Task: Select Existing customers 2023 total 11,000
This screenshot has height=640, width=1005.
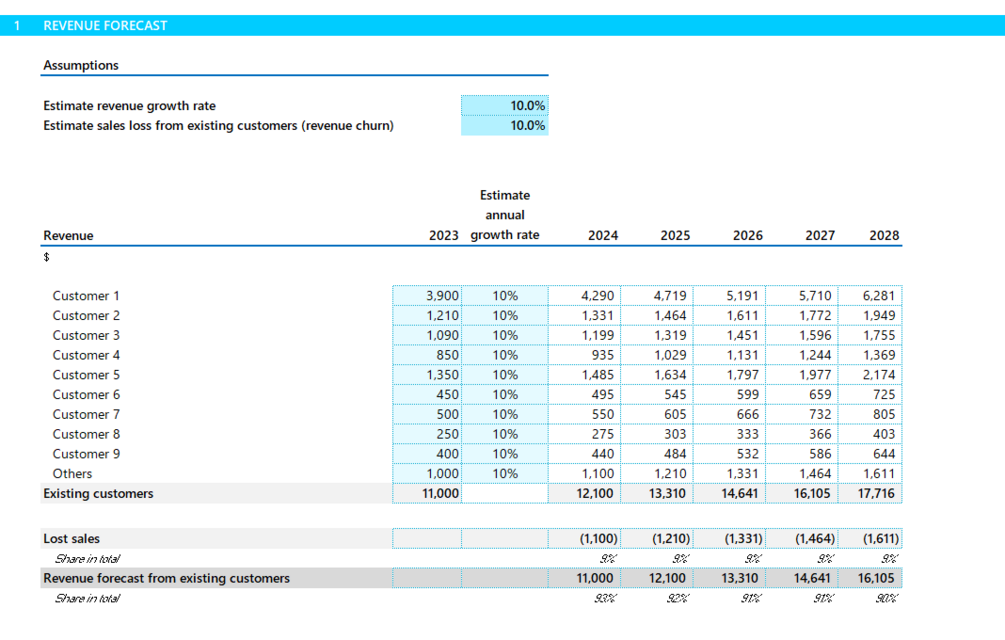Action: (x=427, y=494)
